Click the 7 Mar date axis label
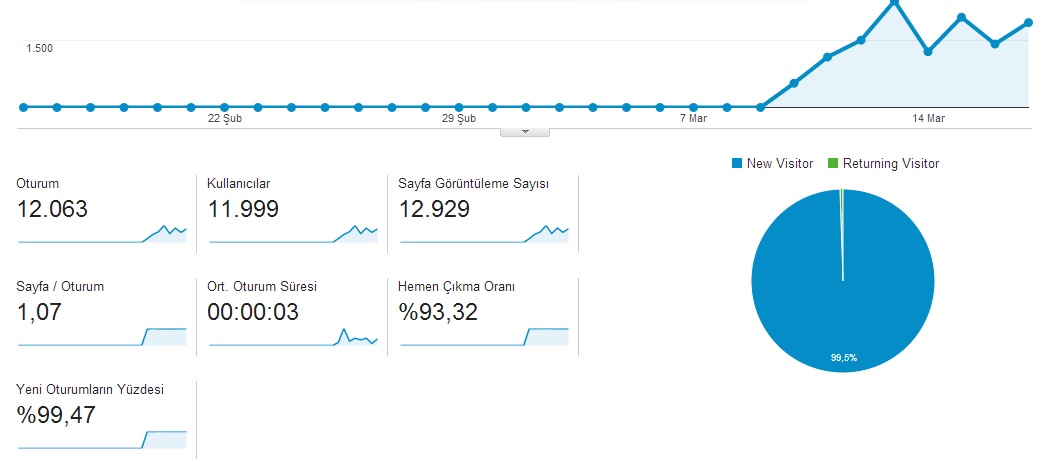1052x461 pixels. pos(693,119)
